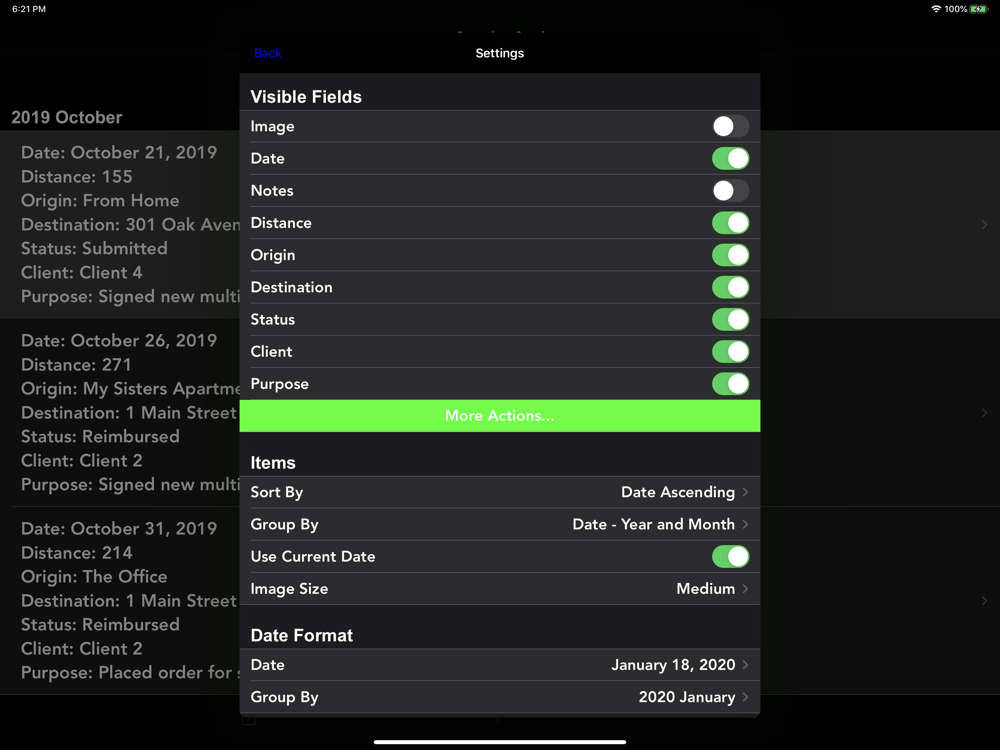1000x750 pixels.
Task: Tap the text Origin: From Home
Action: tap(100, 200)
